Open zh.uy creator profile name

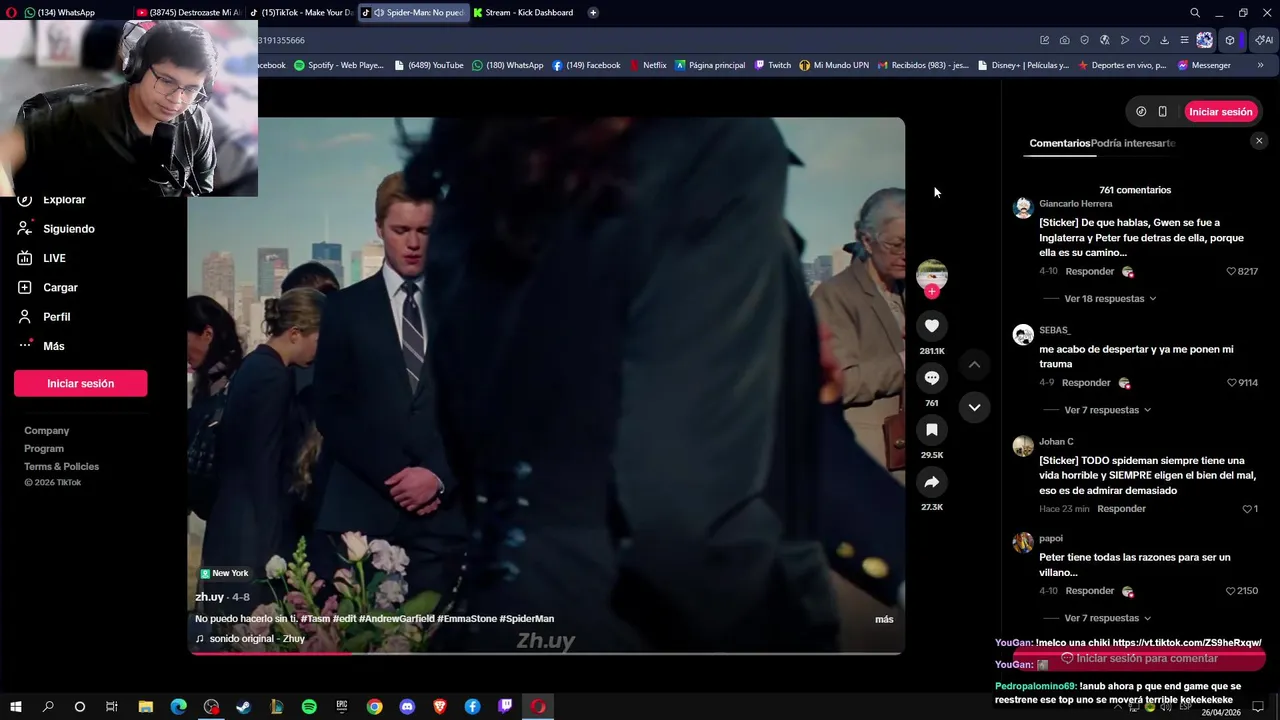point(209,597)
